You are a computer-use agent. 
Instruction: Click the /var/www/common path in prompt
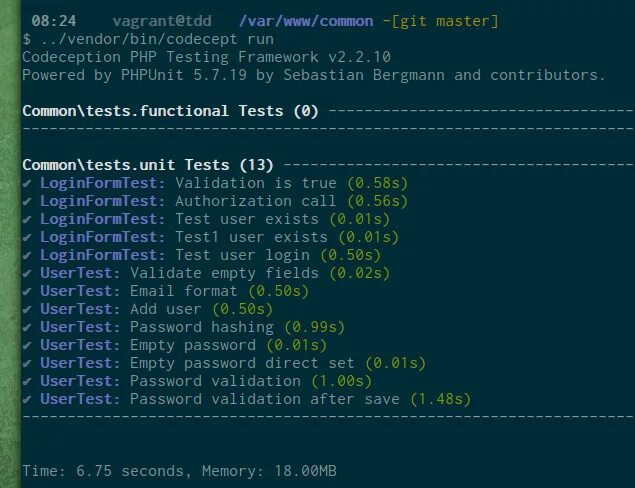click(306, 21)
